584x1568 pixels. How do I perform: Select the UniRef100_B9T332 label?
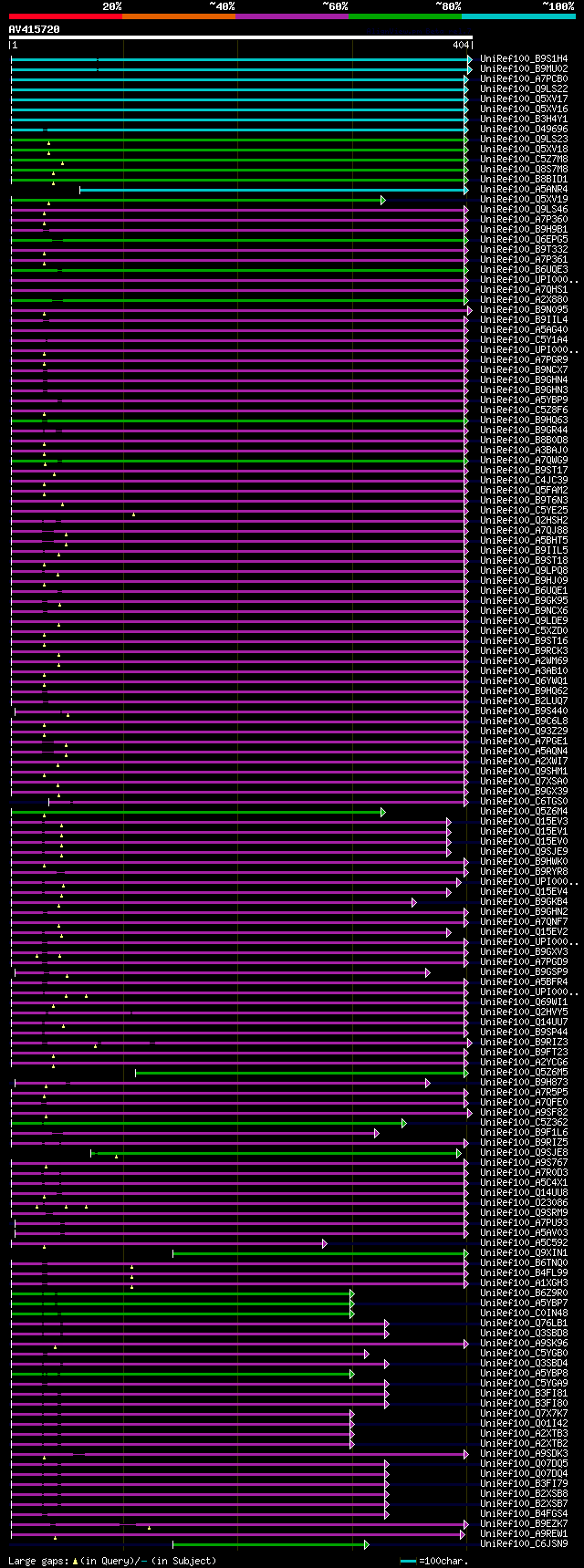point(524,249)
